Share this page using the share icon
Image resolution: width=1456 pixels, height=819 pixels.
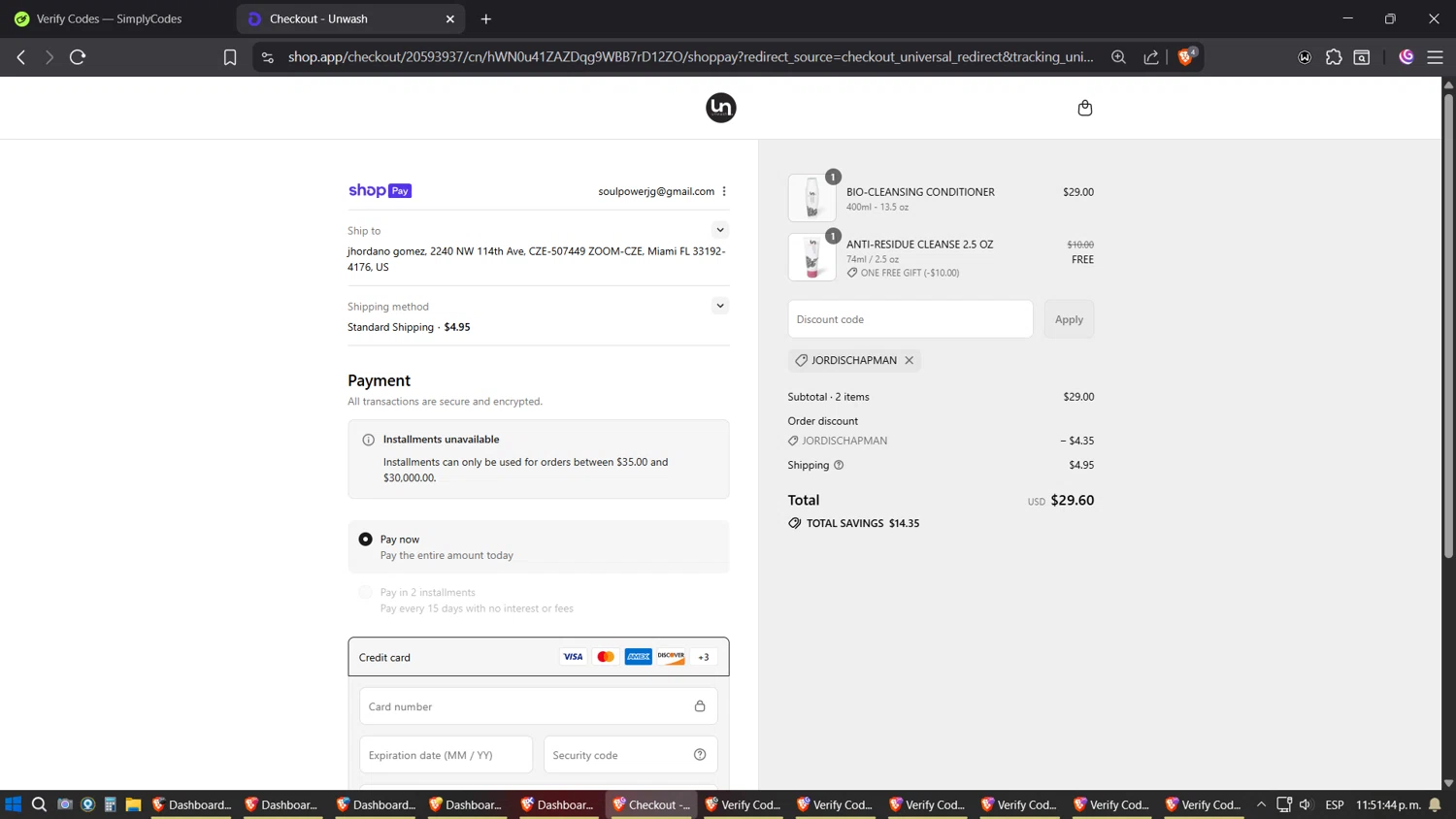[1151, 57]
